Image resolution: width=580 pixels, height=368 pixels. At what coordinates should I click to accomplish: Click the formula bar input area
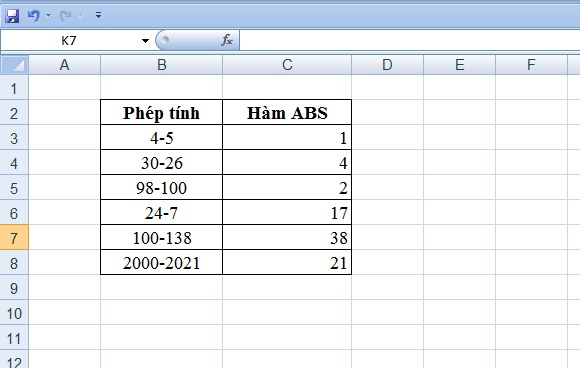pyautogui.click(x=409, y=40)
